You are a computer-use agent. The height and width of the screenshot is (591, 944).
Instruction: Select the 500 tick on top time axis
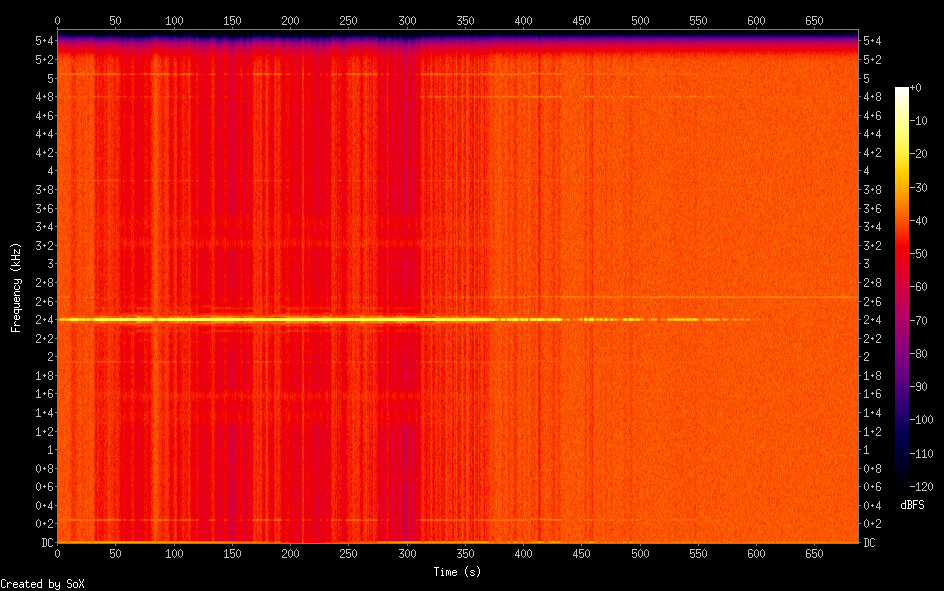tap(640, 20)
